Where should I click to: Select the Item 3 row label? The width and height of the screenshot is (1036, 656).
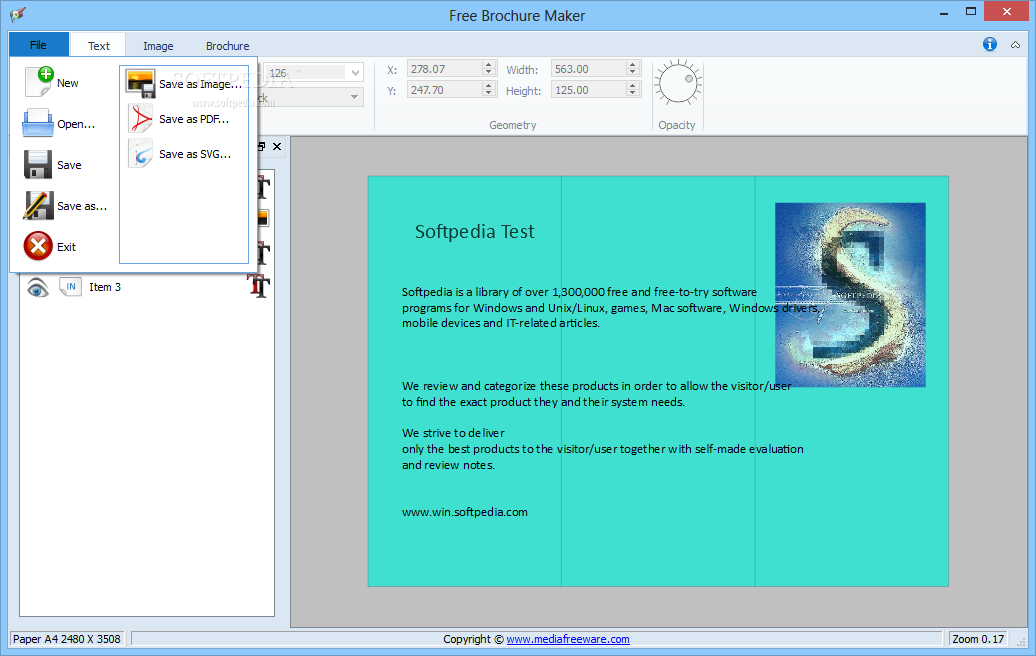click(x=105, y=287)
